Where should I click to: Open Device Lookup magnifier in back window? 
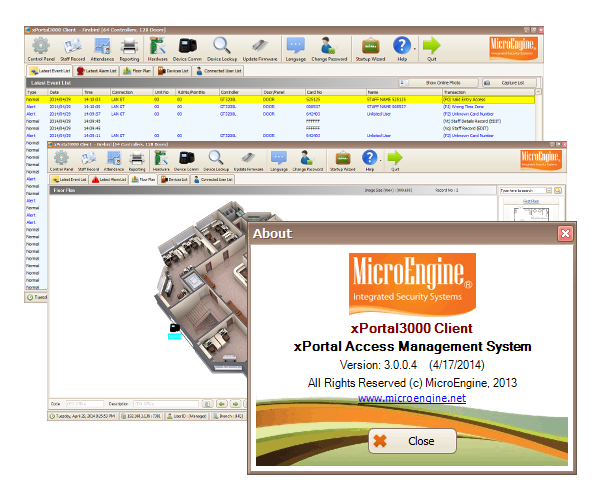click(x=222, y=49)
